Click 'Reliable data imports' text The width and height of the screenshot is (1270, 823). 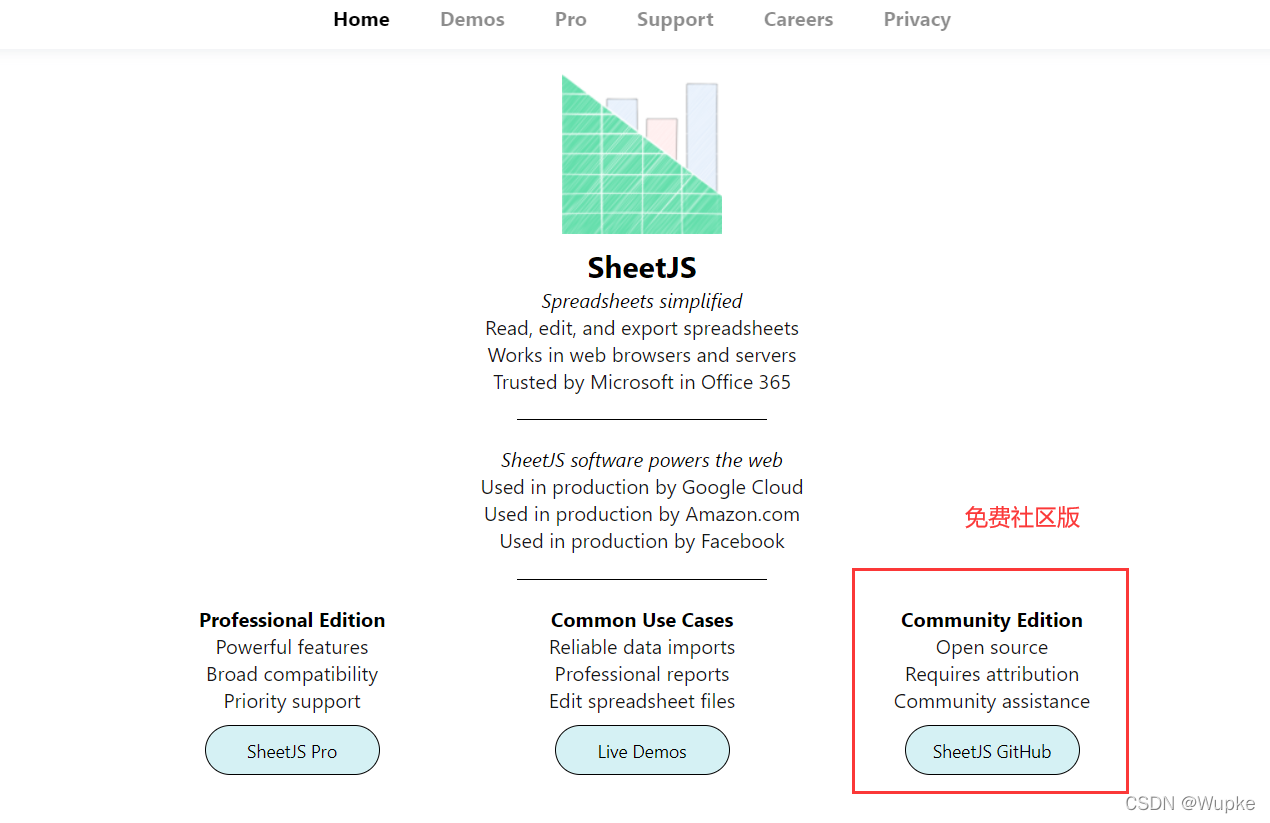tap(642, 647)
